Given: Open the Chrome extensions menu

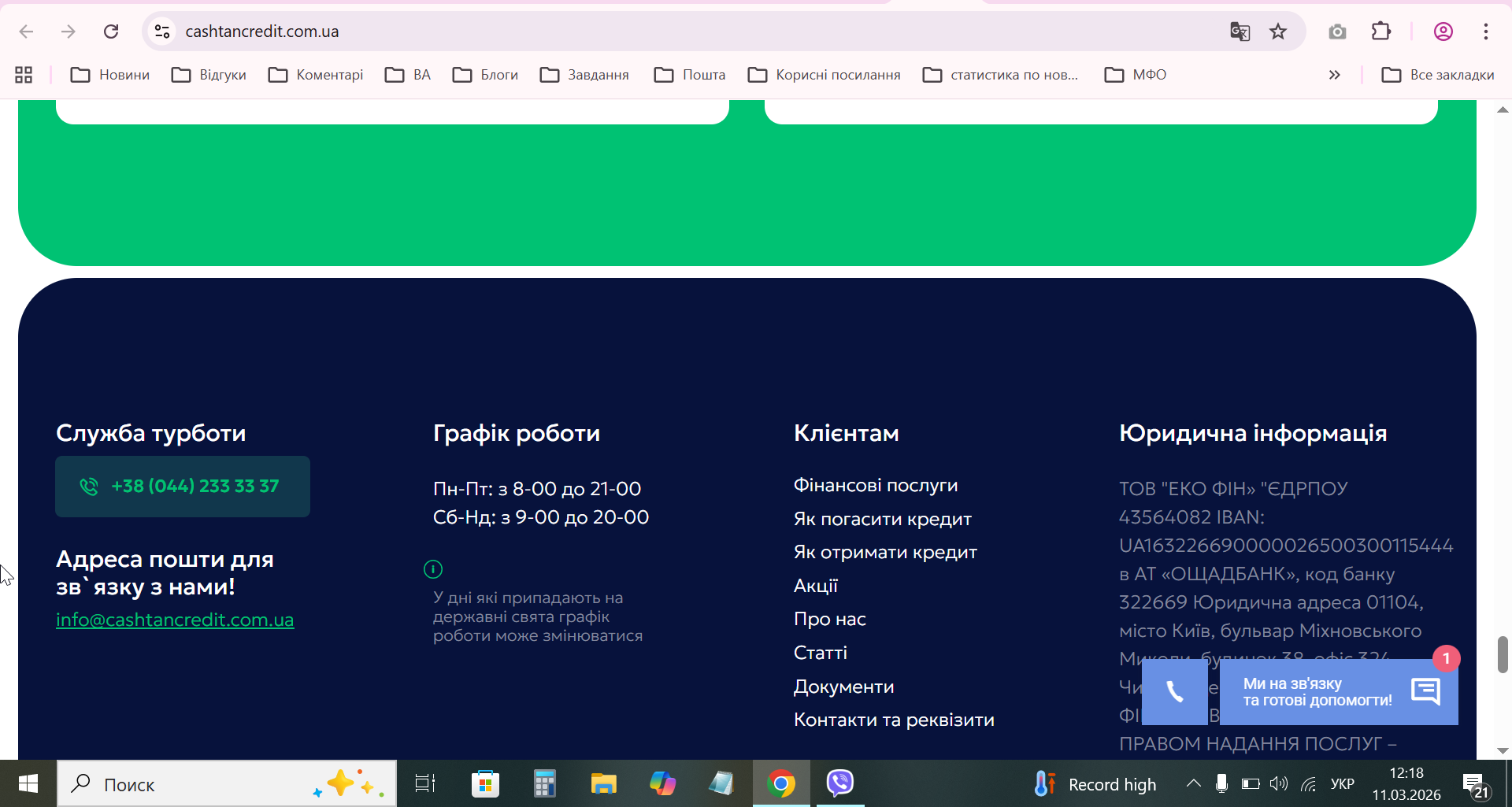Looking at the screenshot, I should (x=1381, y=31).
